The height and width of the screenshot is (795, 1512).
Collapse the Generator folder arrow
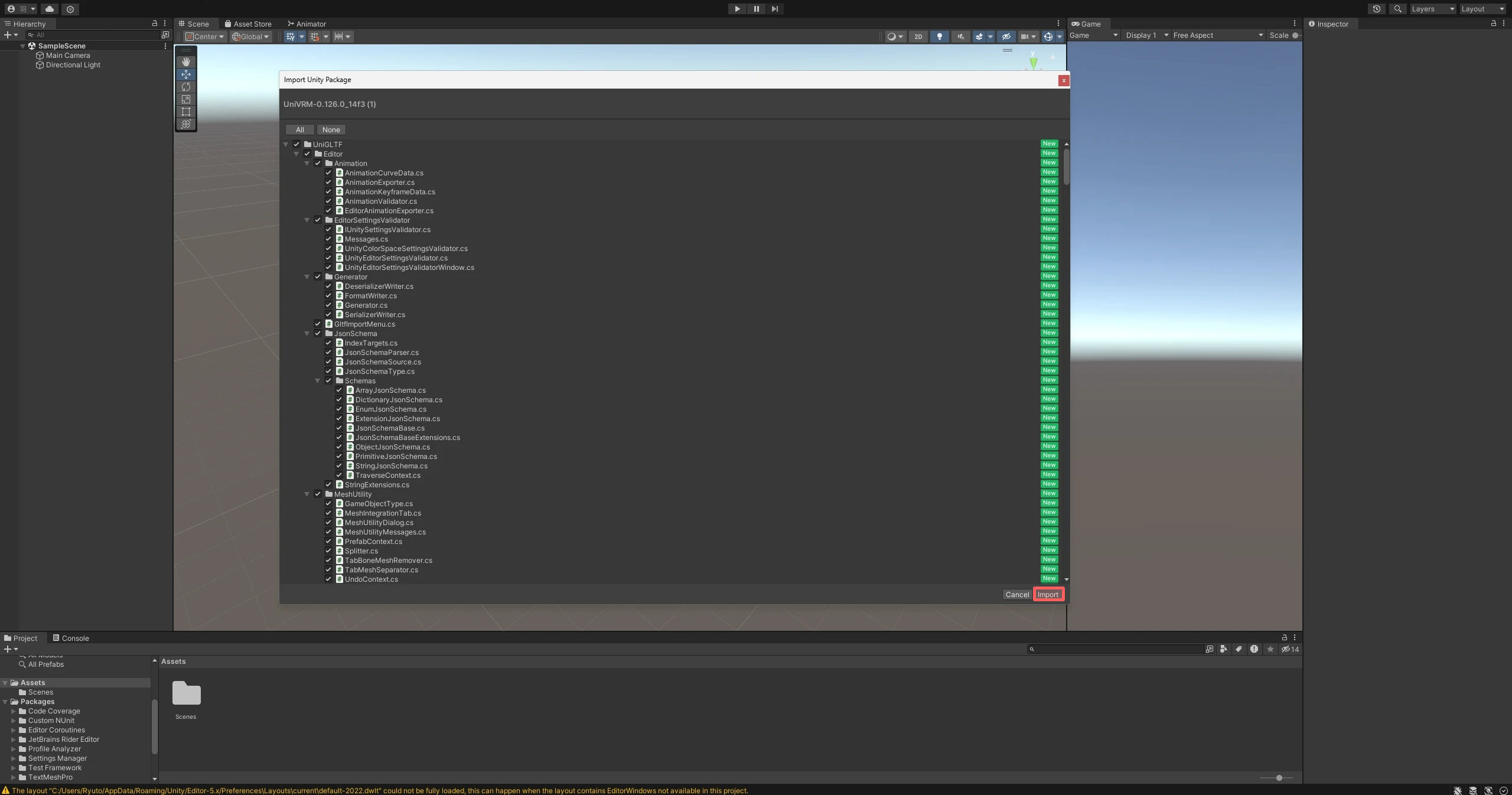pyautogui.click(x=307, y=276)
